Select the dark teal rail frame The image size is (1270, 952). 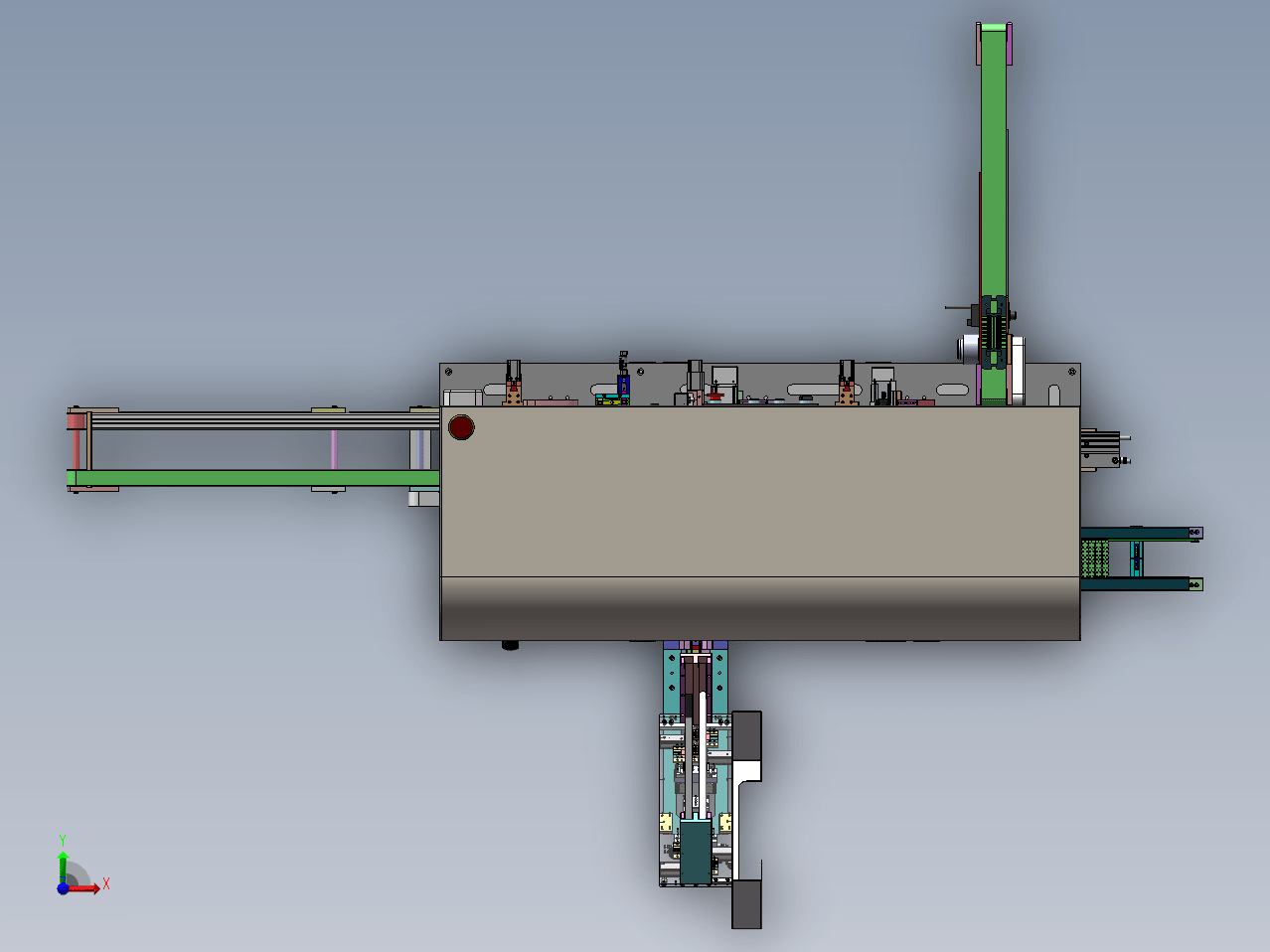coord(1142,558)
